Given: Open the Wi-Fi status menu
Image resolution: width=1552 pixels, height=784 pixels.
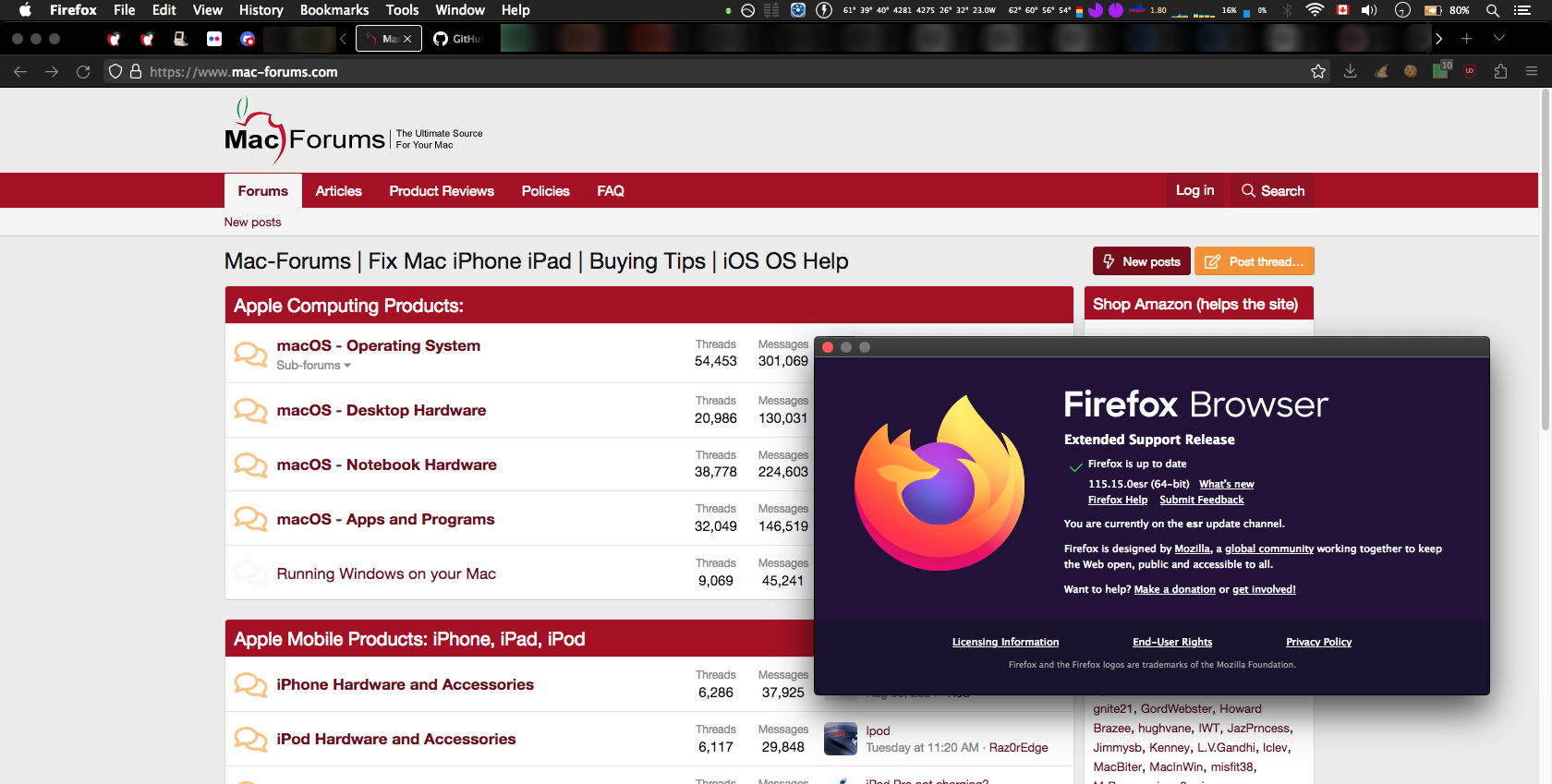Looking at the screenshot, I should pos(1315,10).
